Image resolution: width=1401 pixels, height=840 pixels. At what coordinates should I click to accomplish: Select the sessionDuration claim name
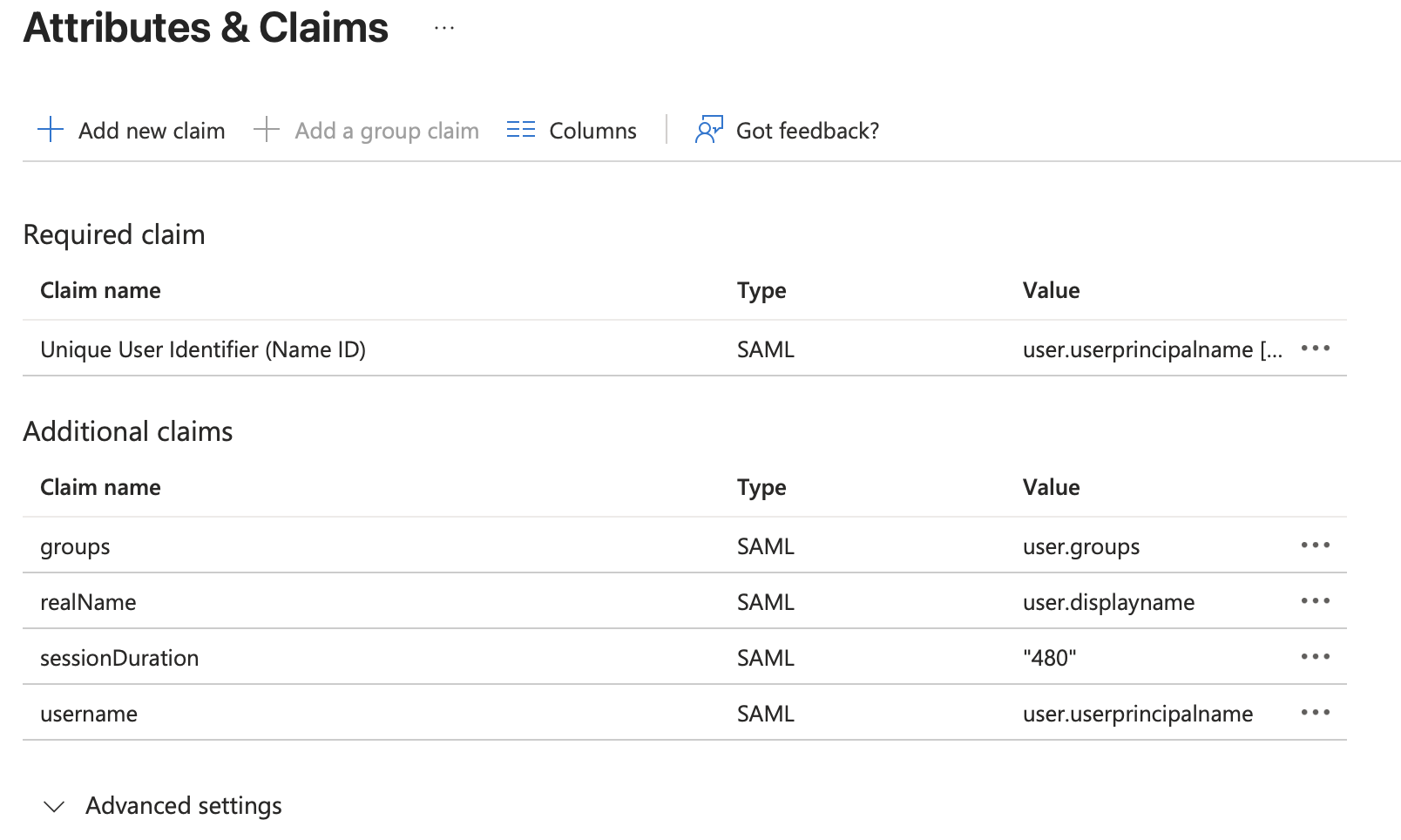pos(119,658)
